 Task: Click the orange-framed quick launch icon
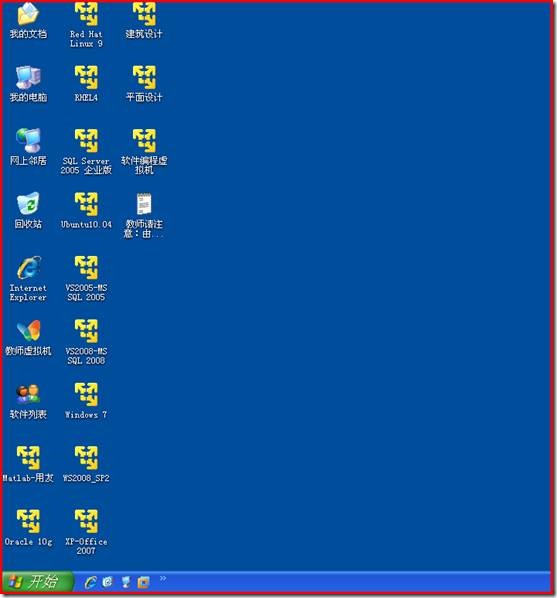(x=143, y=582)
